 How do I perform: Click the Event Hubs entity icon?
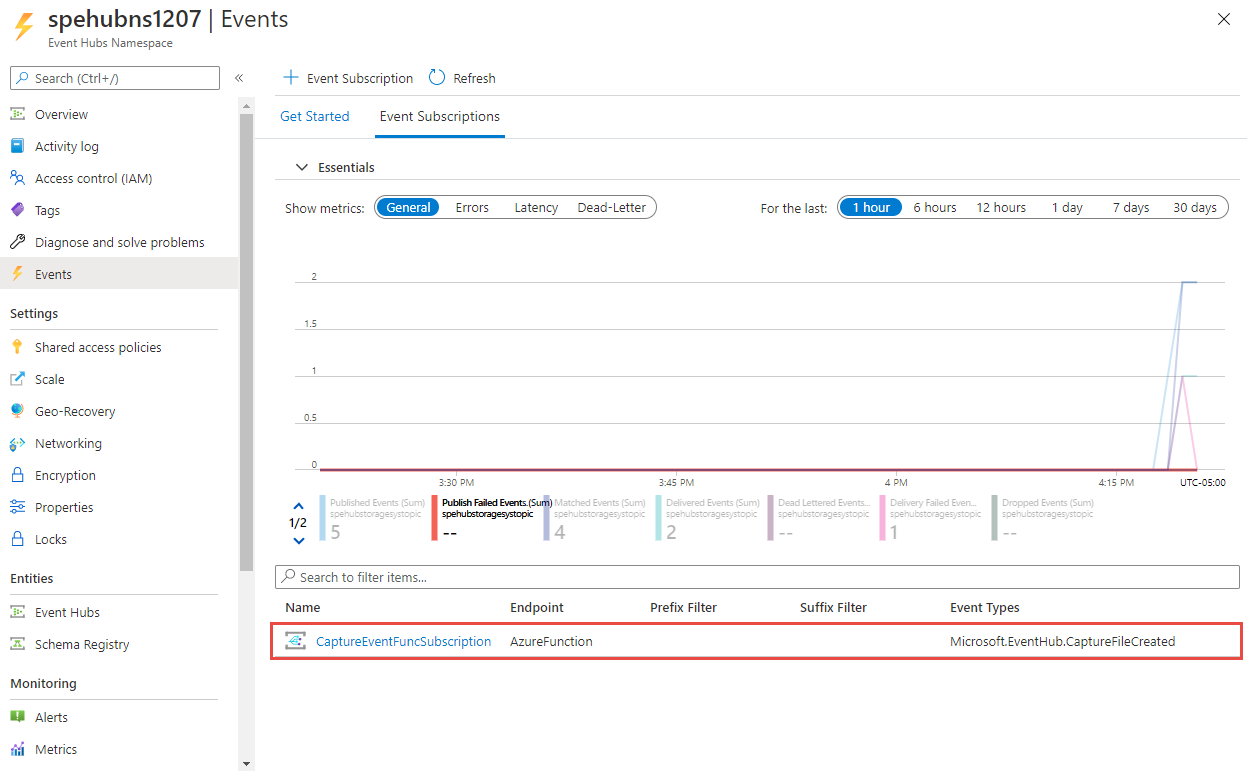[17, 612]
